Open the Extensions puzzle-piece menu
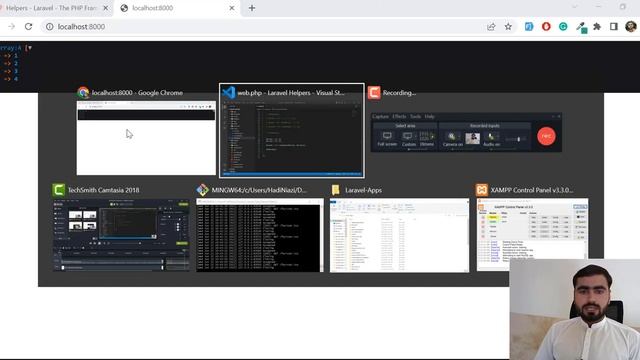640x360 pixels. 597,27
